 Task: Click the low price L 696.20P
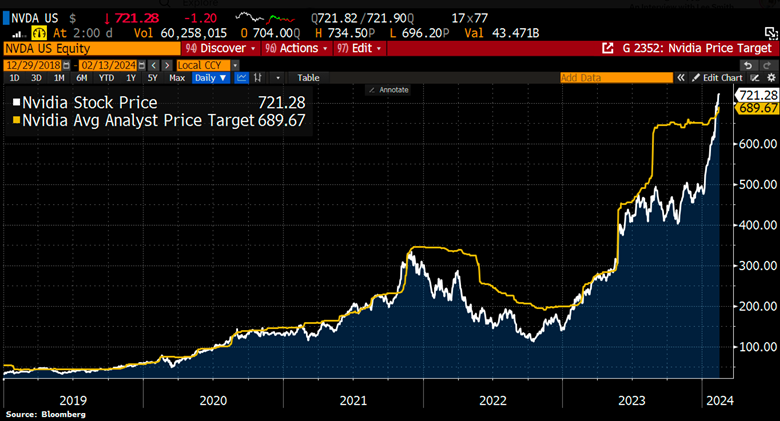(419, 33)
